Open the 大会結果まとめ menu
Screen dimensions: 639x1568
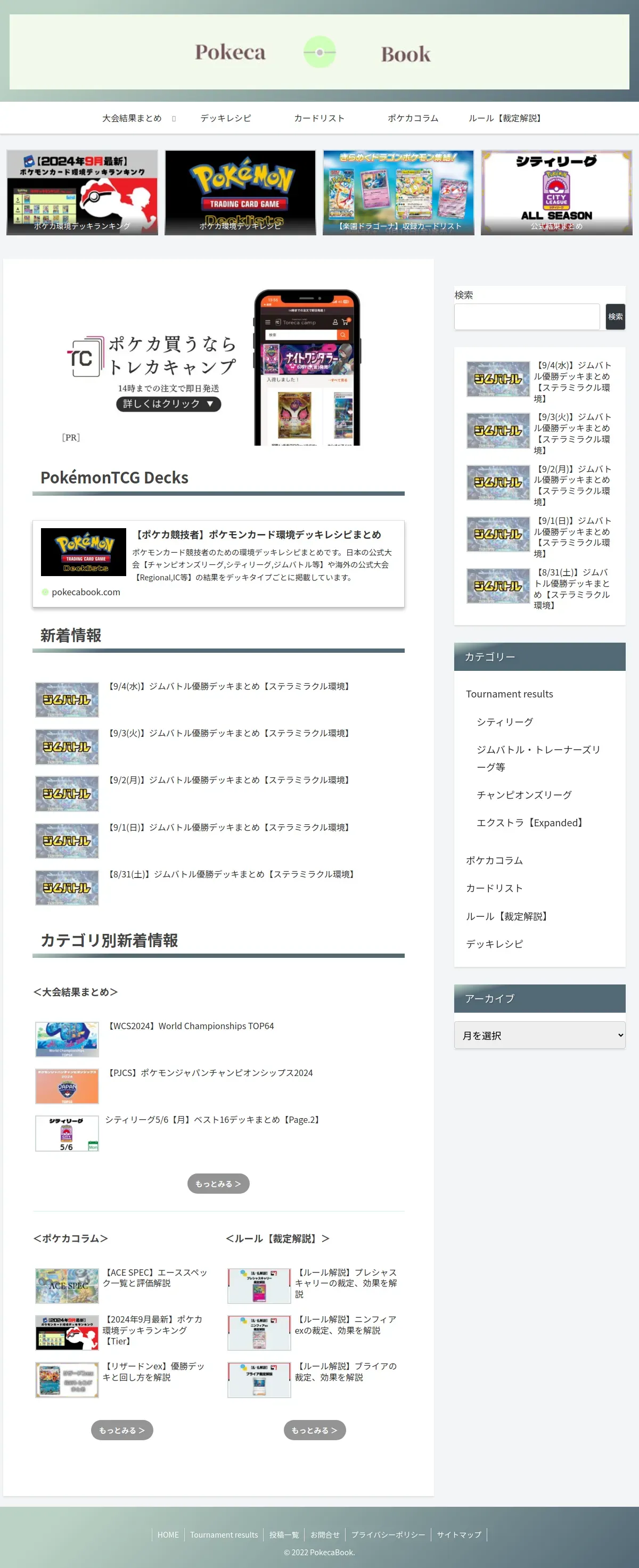[132, 118]
